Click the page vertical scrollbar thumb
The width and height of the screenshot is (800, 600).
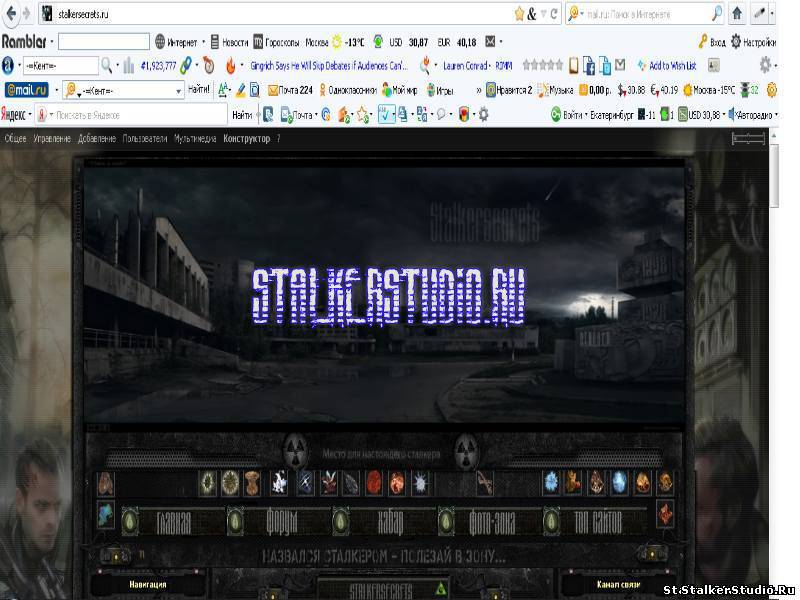pyautogui.click(x=773, y=176)
